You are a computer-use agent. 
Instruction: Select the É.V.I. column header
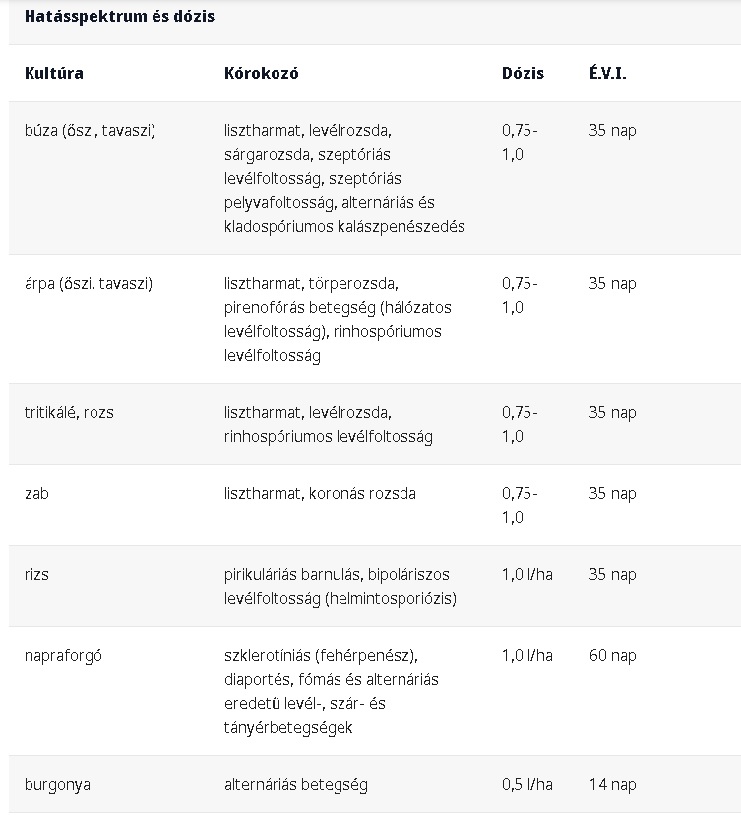coord(608,74)
